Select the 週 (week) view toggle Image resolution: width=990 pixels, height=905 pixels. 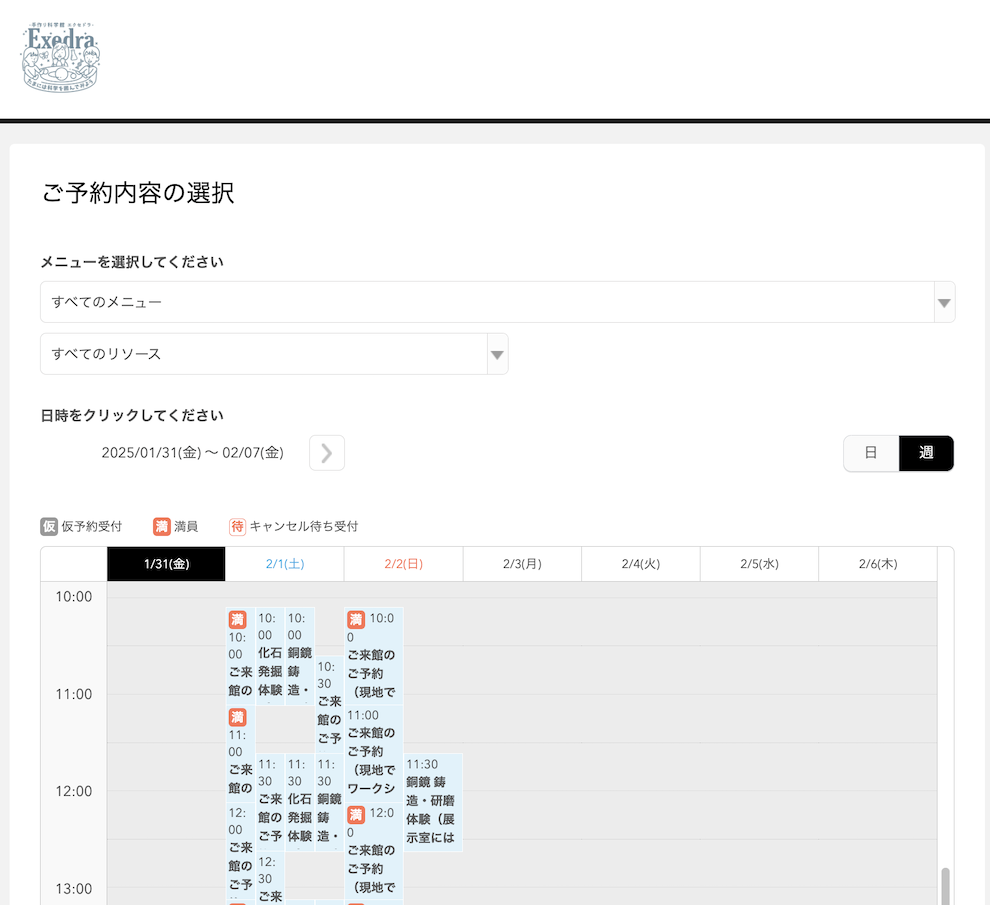pyautogui.click(x=926, y=453)
